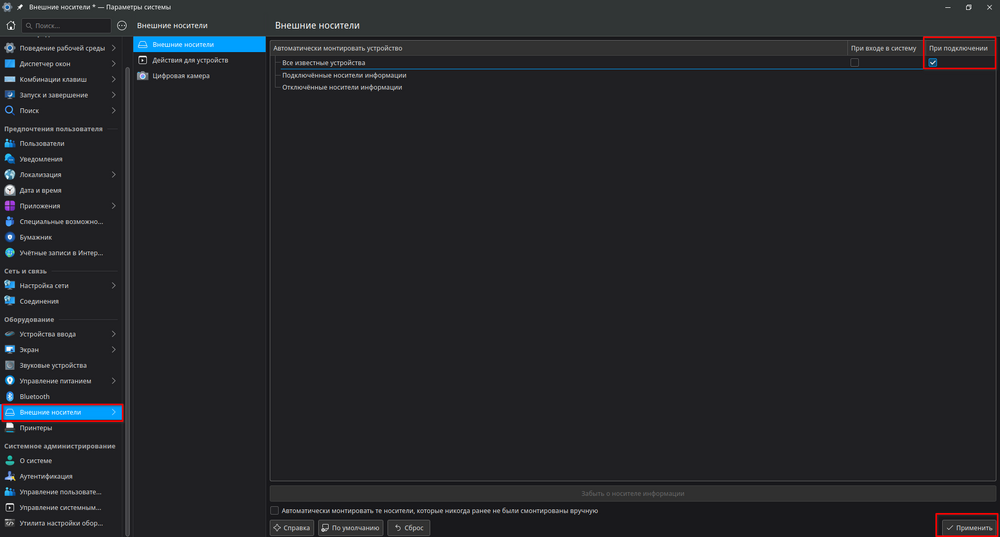Enable При входе в систему checkbox
1000x537 pixels.
[x=854, y=63]
